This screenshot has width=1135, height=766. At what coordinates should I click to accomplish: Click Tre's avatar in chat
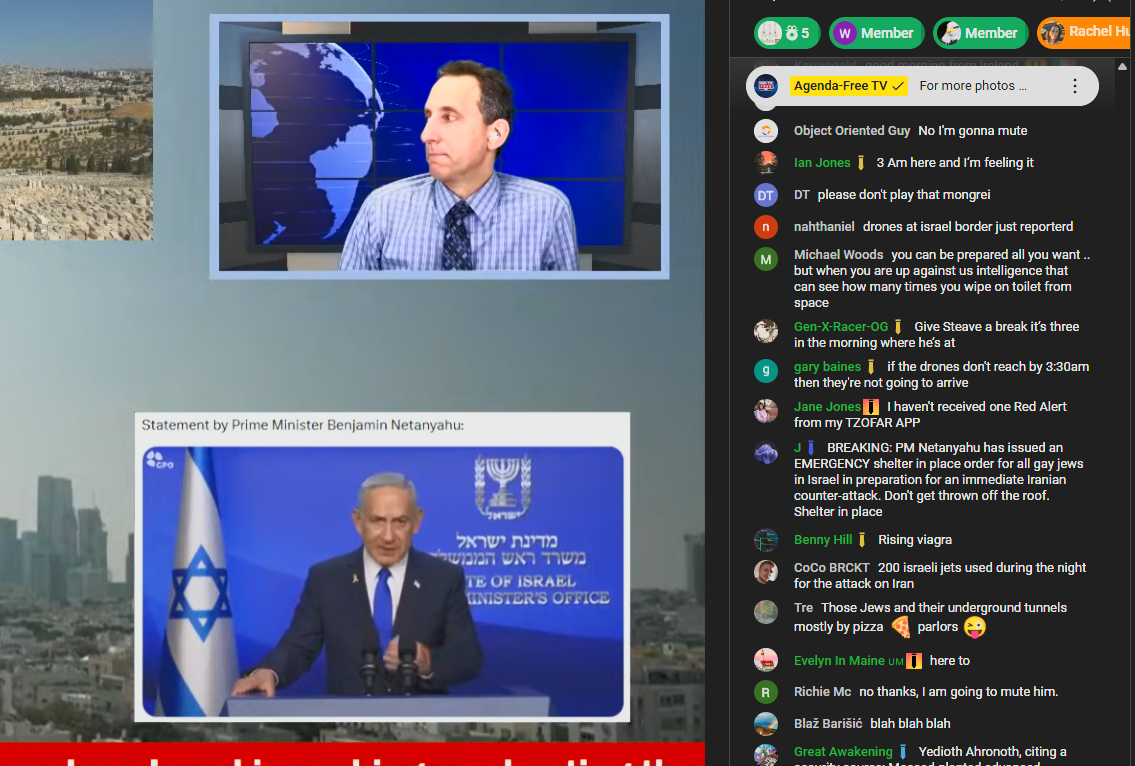766,612
